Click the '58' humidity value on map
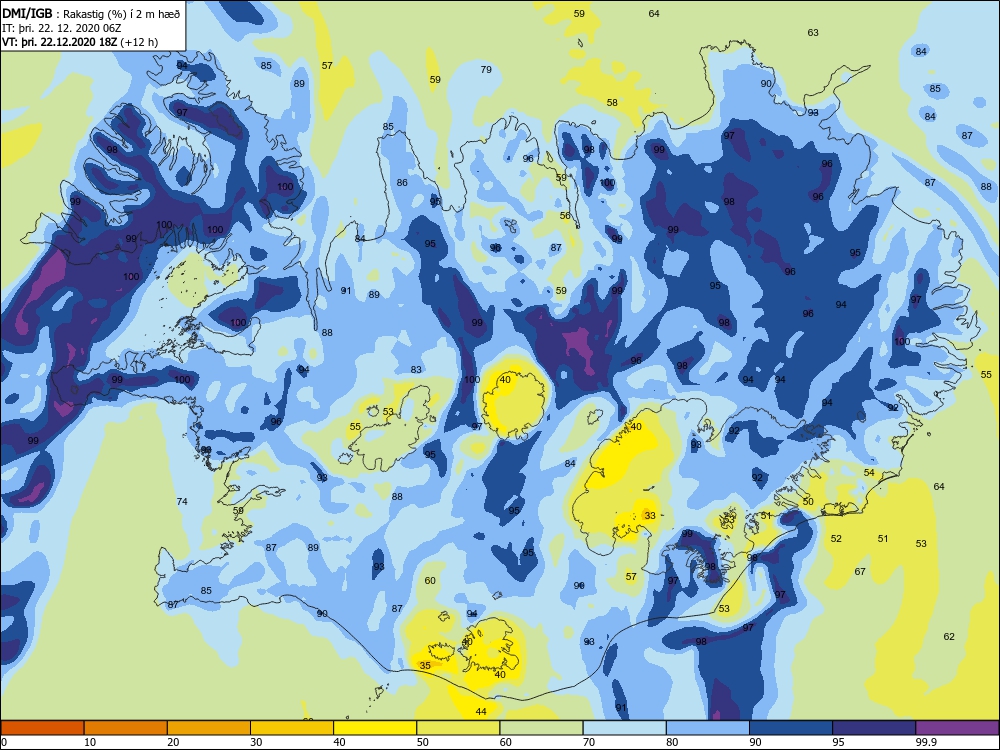The height and width of the screenshot is (750, 1000). click(x=612, y=102)
